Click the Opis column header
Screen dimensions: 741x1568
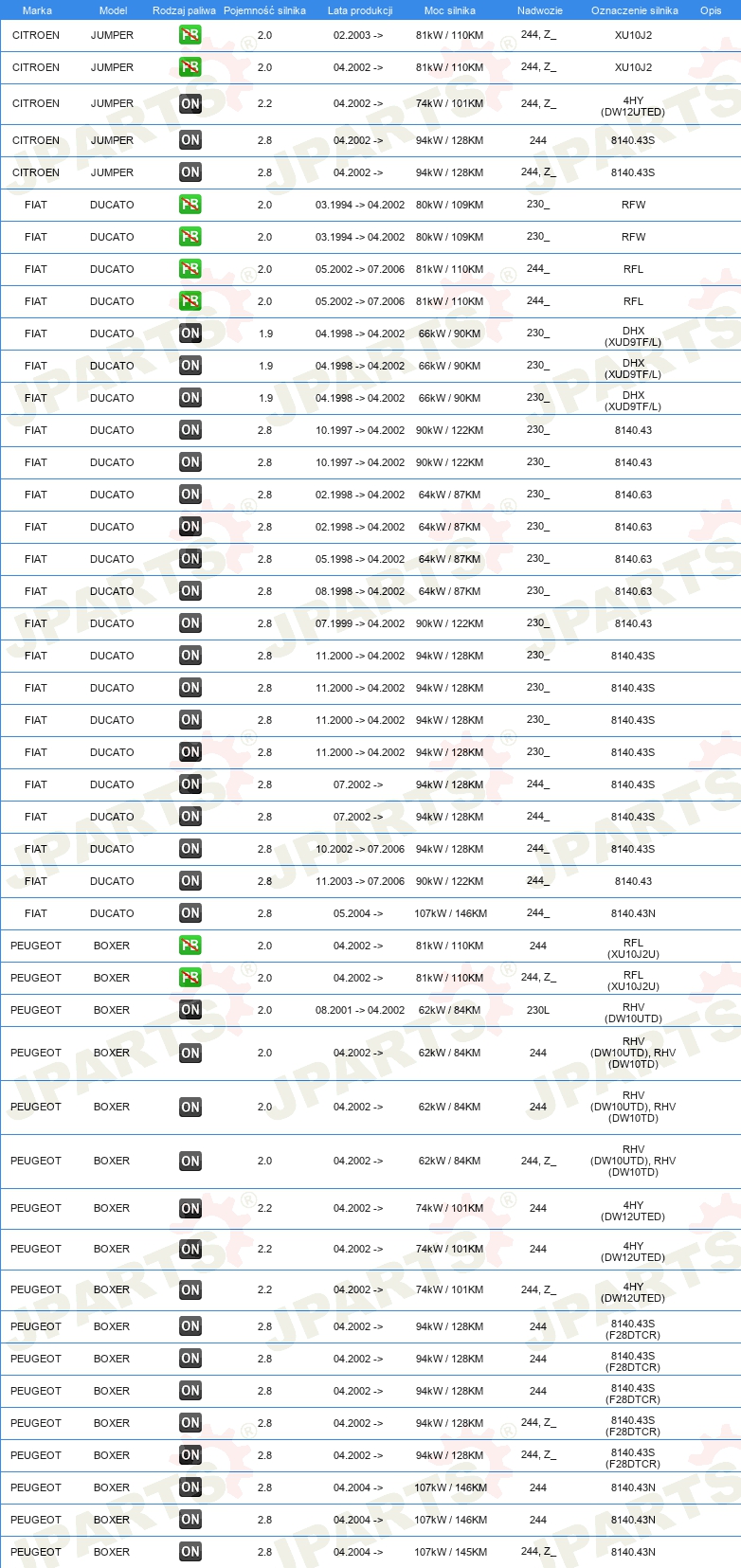click(711, 10)
